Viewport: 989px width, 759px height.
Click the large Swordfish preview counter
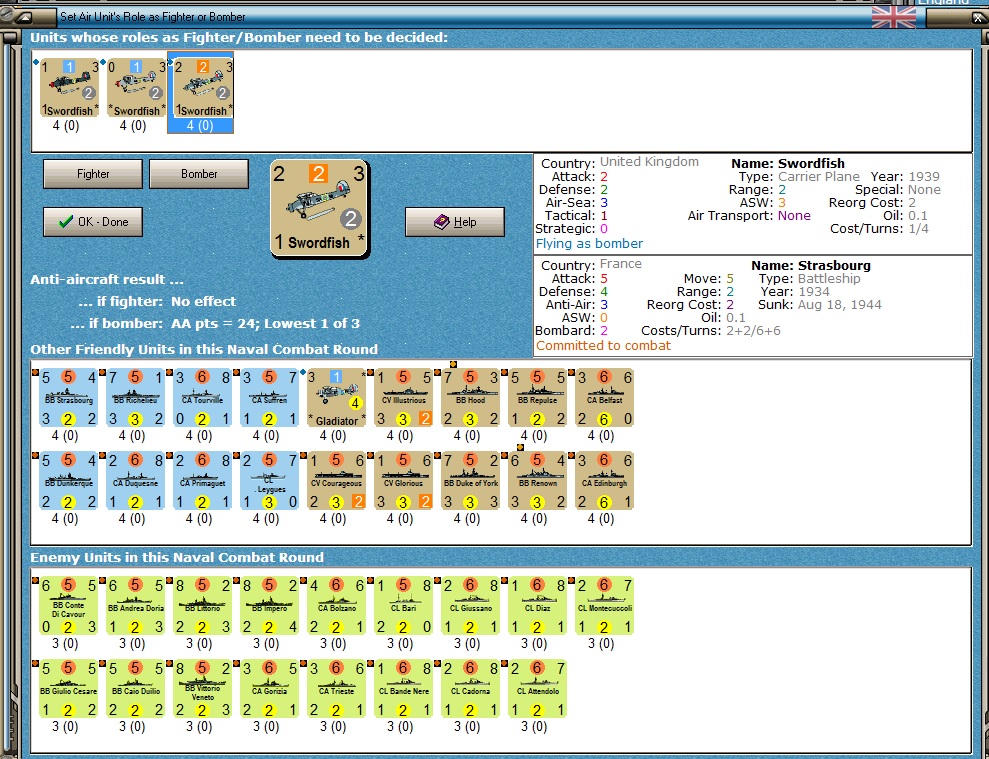[320, 209]
